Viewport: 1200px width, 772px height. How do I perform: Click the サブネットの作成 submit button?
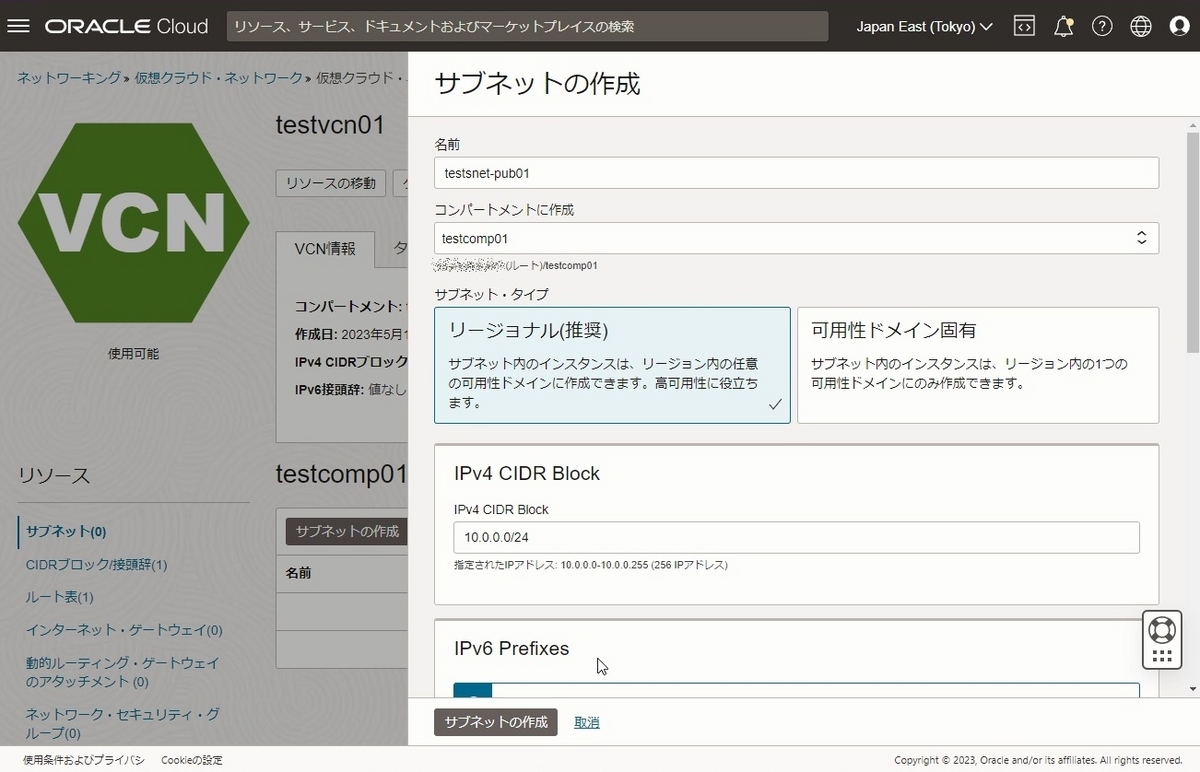[x=495, y=721]
